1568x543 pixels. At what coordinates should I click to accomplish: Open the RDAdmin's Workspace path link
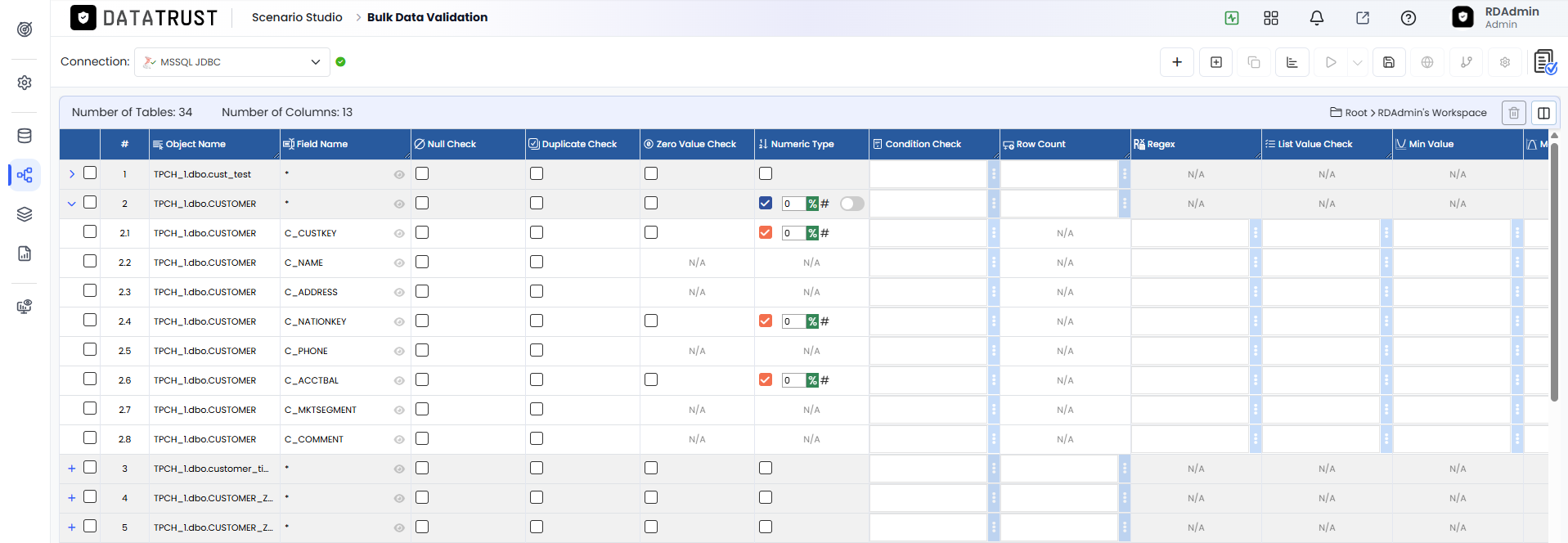(1431, 113)
